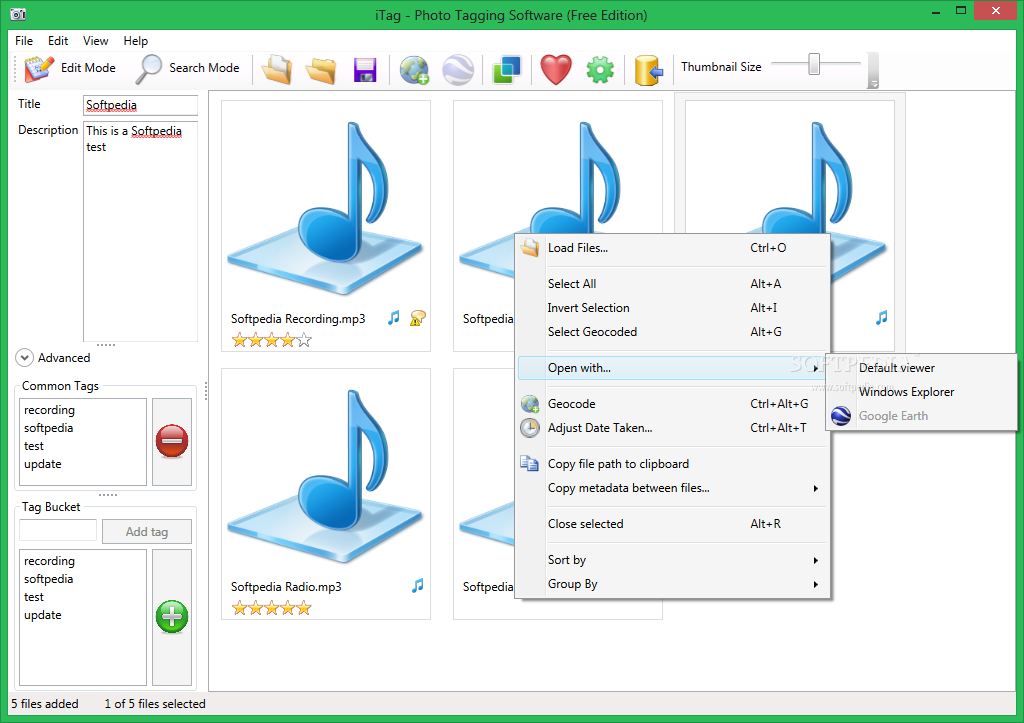Screen dimensions: 1024x723
Task: Select 'recording' in Common Tags list
Action: [50, 410]
